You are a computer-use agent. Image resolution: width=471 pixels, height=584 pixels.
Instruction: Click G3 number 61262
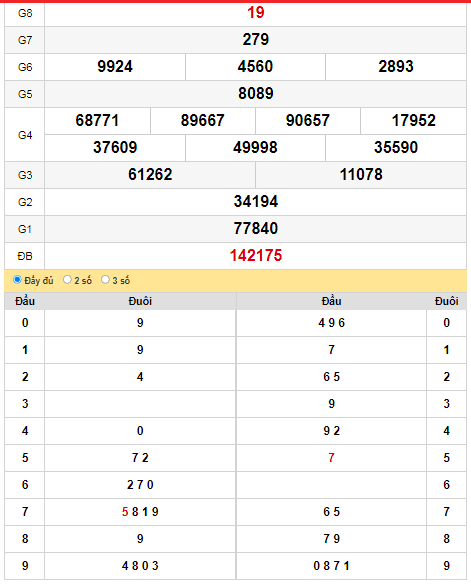click(x=150, y=175)
